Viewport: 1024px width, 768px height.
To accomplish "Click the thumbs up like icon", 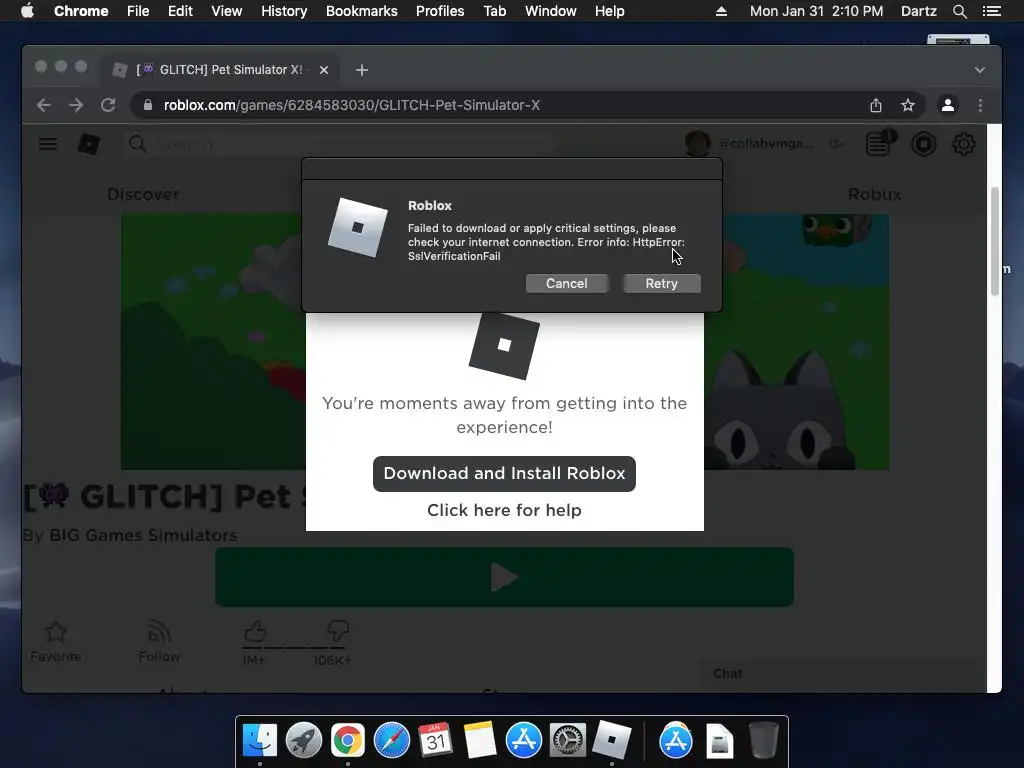I will point(255,632).
